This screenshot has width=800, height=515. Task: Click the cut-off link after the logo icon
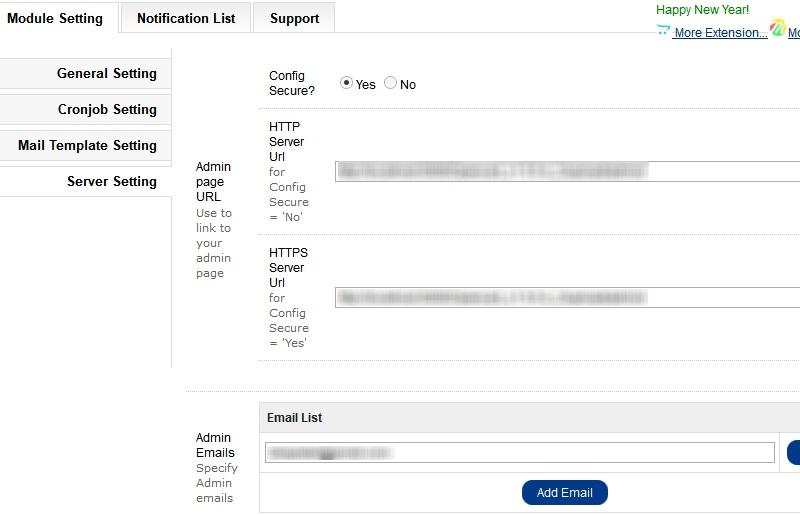click(794, 33)
